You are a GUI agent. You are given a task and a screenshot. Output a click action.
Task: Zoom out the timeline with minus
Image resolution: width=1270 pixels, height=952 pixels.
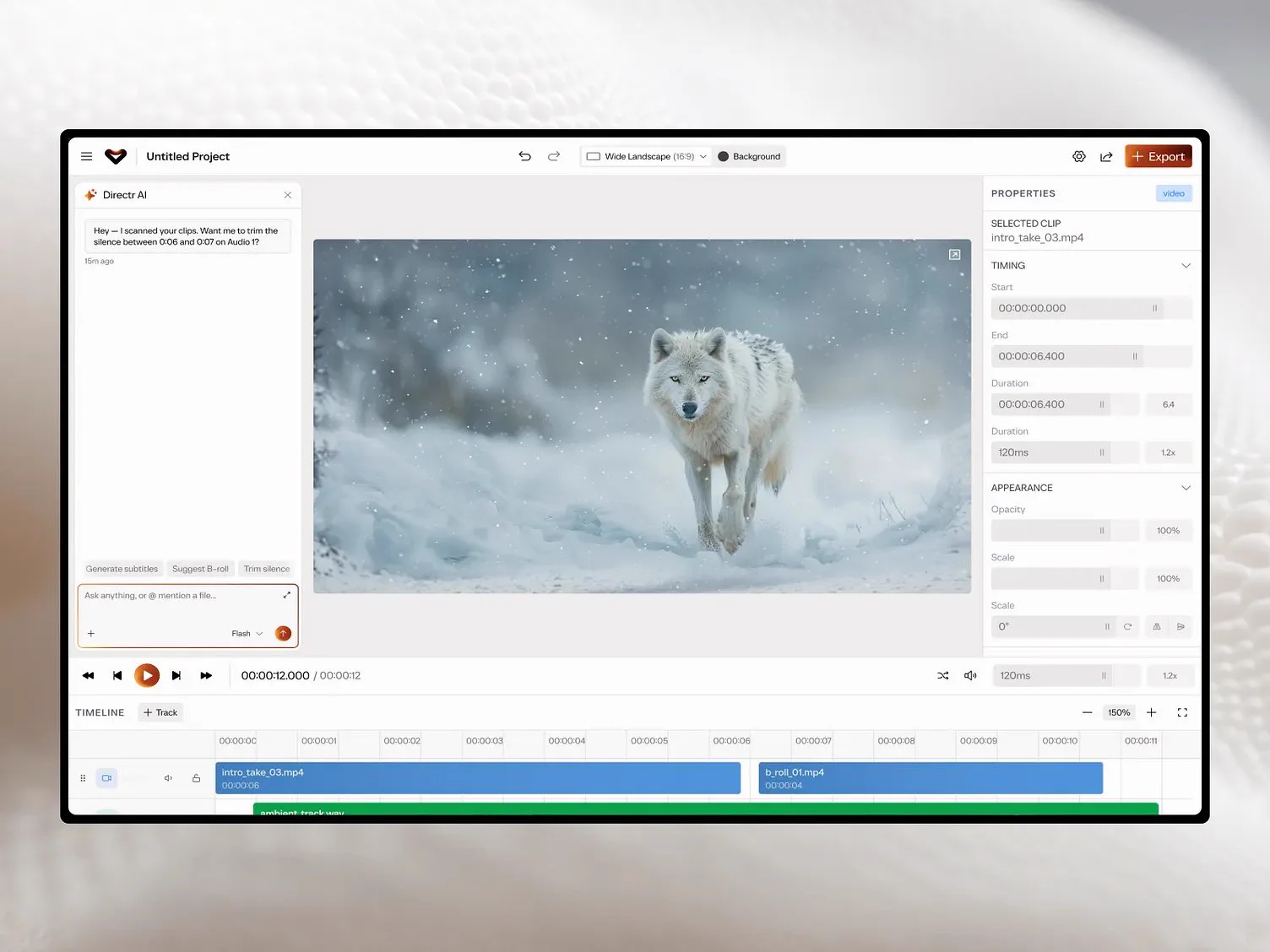(x=1087, y=712)
